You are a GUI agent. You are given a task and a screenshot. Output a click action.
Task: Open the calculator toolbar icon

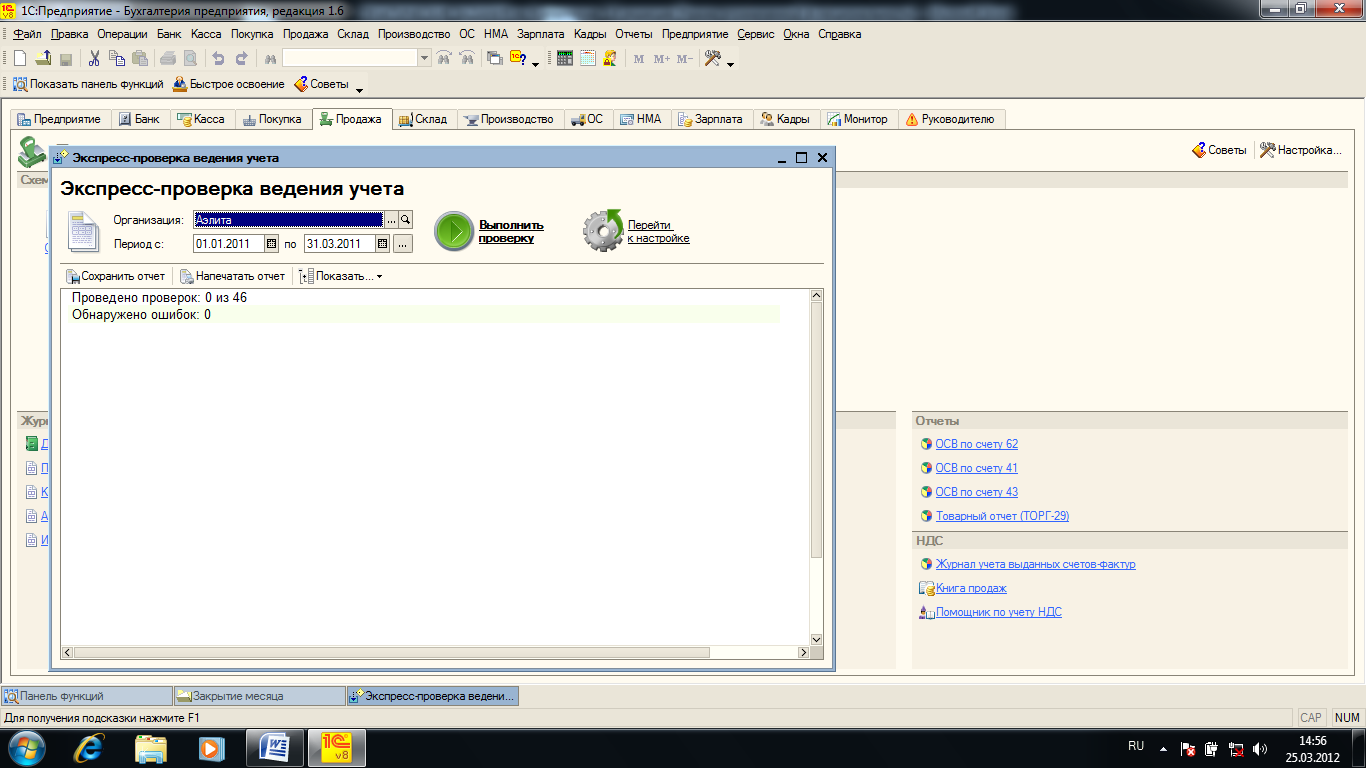(x=565, y=59)
